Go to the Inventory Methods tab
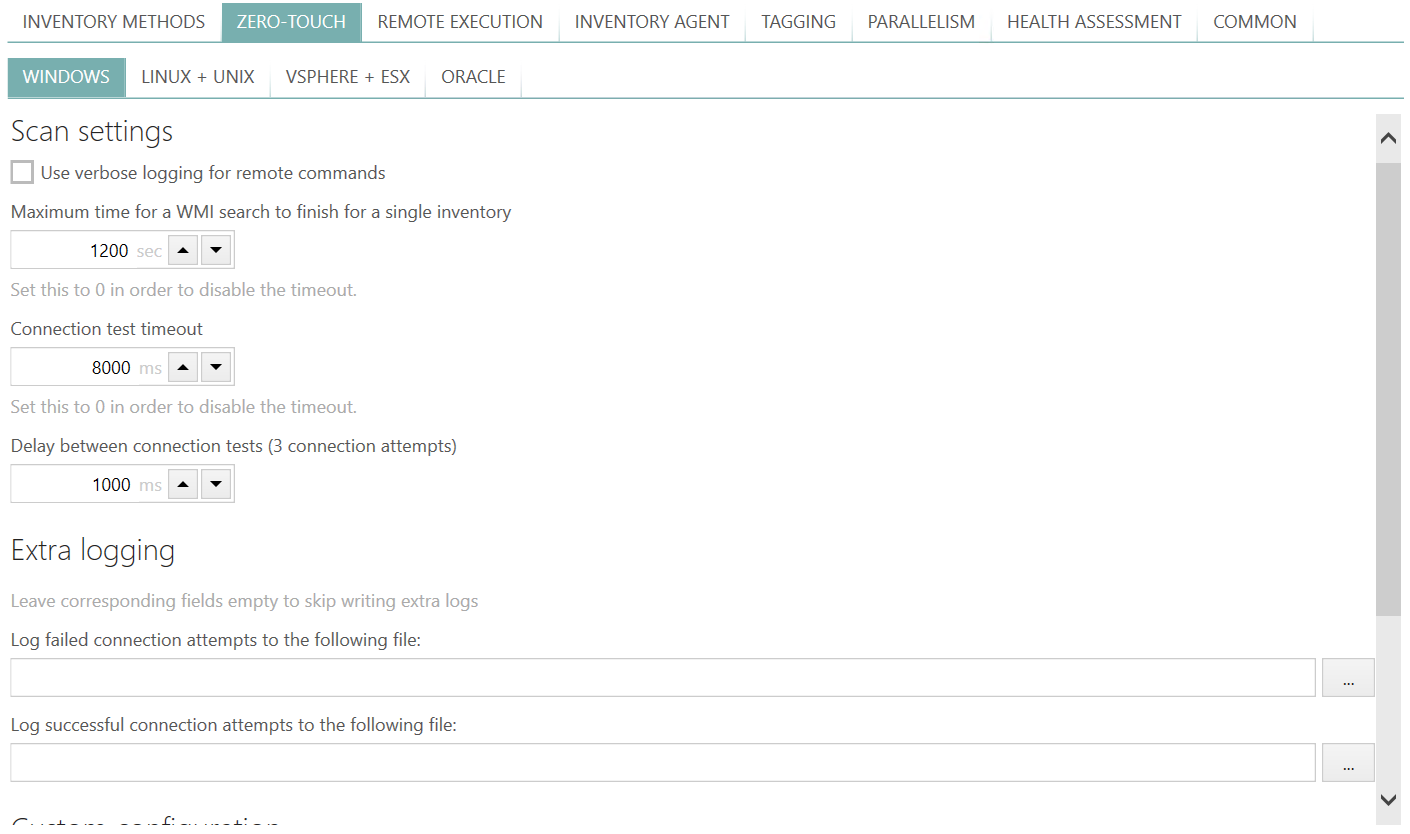The image size is (1410, 834). [114, 22]
